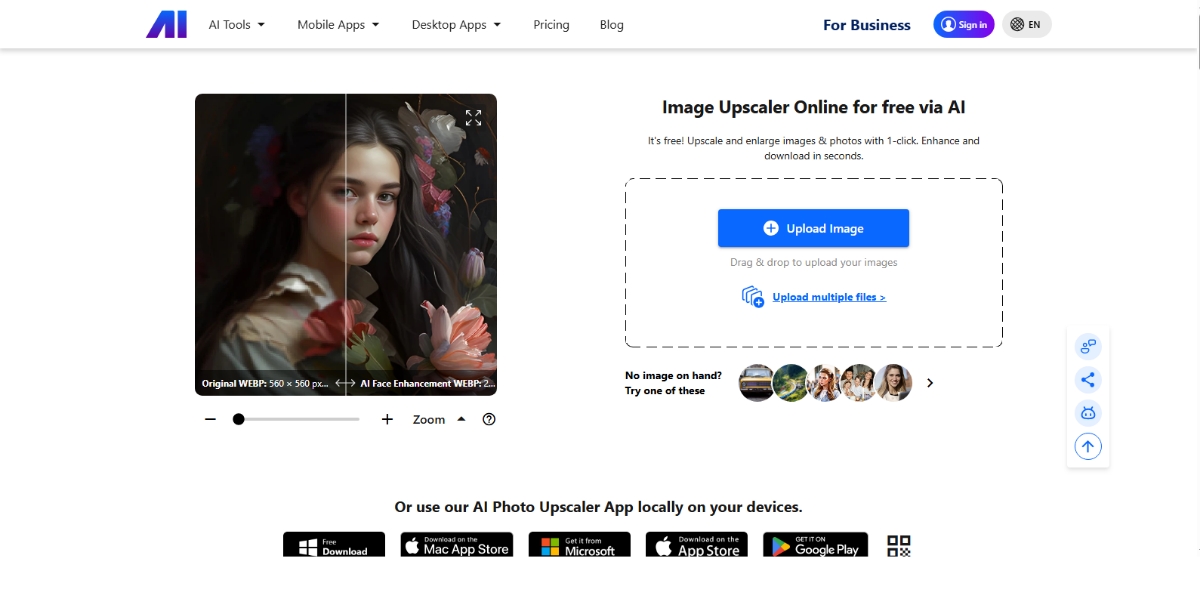This screenshot has height=610, width=1200.
Task: Open the robot assistant icon in side panel
Action: [x=1088, y=413]
